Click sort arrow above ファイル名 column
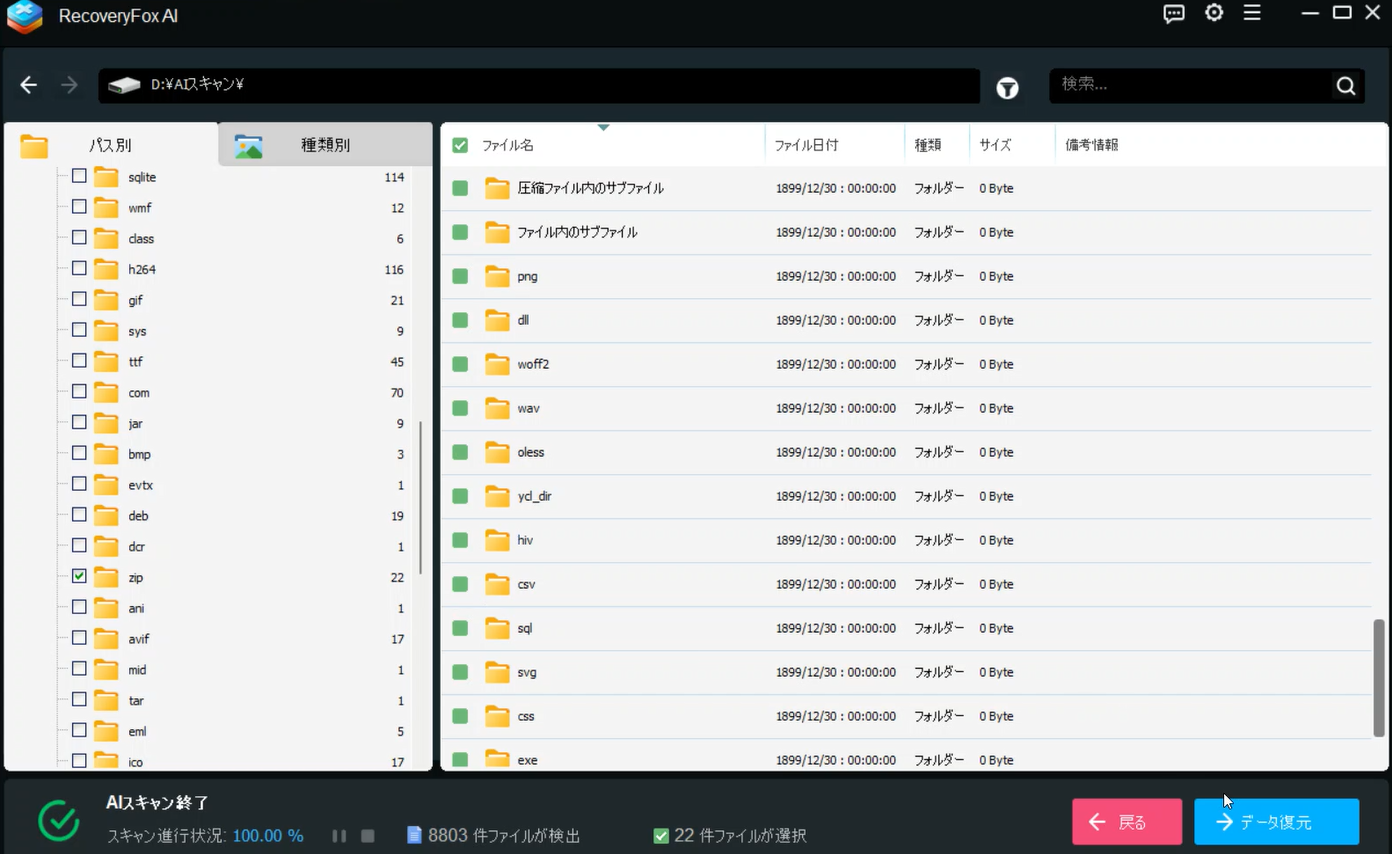 click(x=603, y=128)
